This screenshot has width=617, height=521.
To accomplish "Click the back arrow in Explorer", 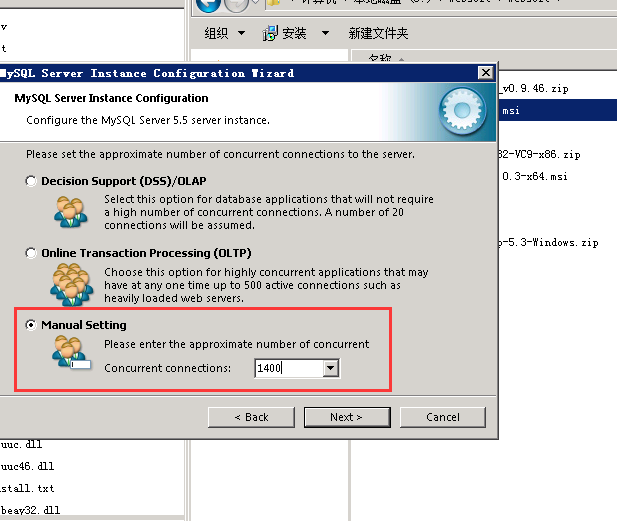I will (208, 4).
